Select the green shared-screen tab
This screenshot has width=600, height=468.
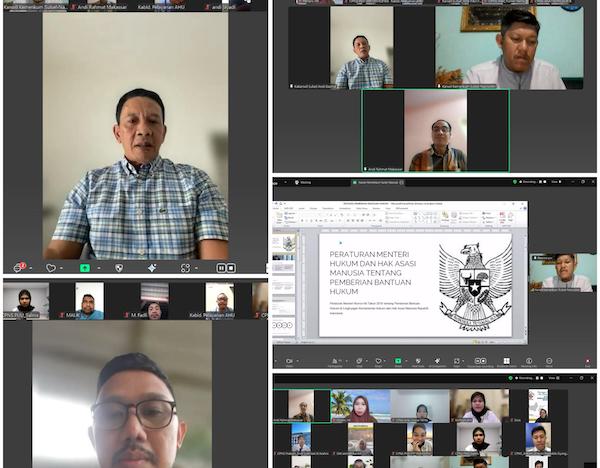point(378,183)
